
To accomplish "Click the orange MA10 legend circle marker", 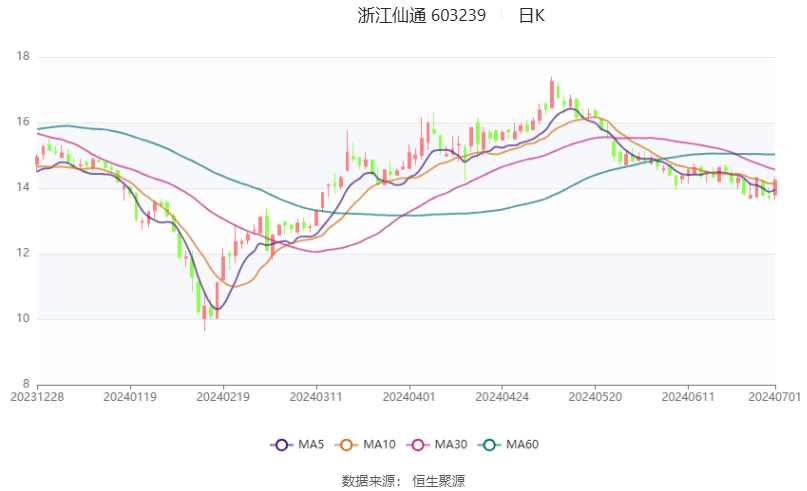I will coord(349,444).
